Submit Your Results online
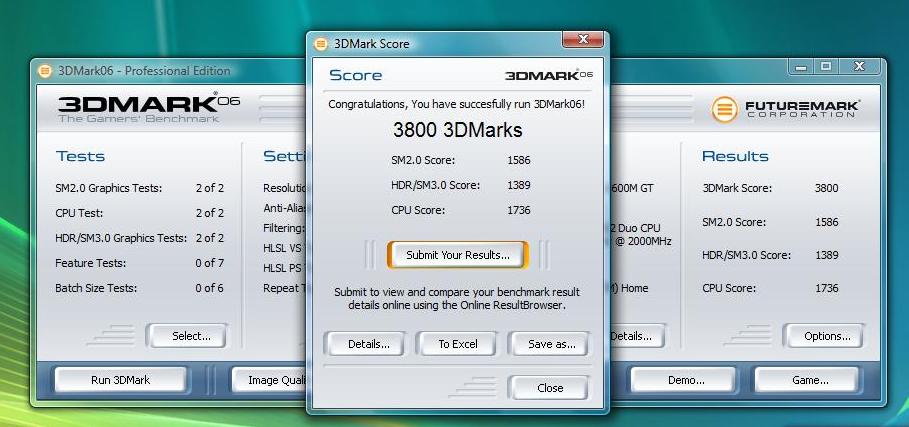 pyautogui.click(x=458, y=255)
